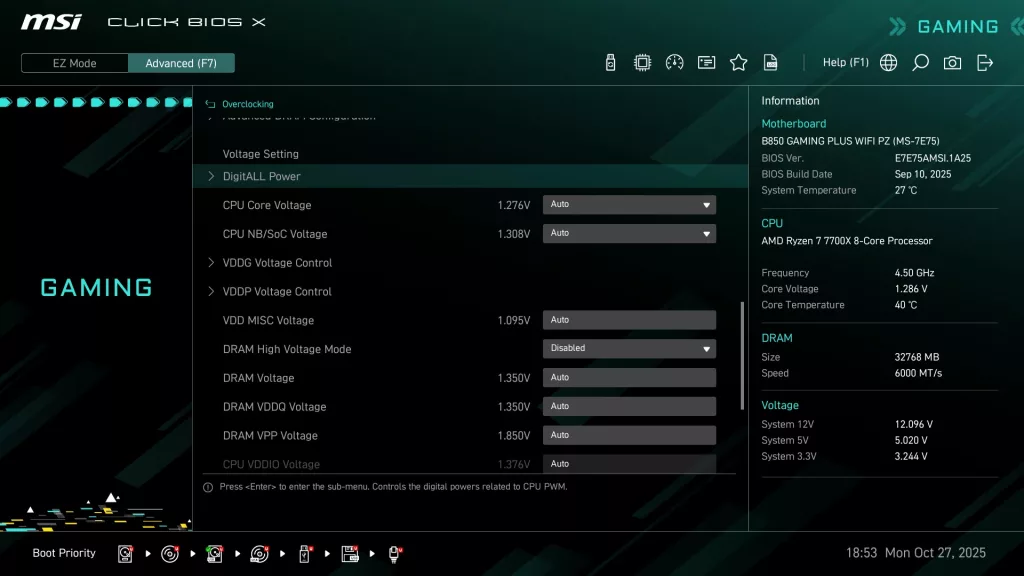Screen dimensions: 1024x576
Task: Select the Advanced (F7) tab
Action: click(181, 62)
